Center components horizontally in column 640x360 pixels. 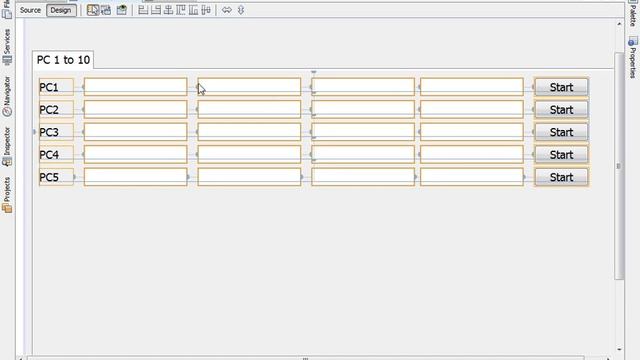coord(168,10)
